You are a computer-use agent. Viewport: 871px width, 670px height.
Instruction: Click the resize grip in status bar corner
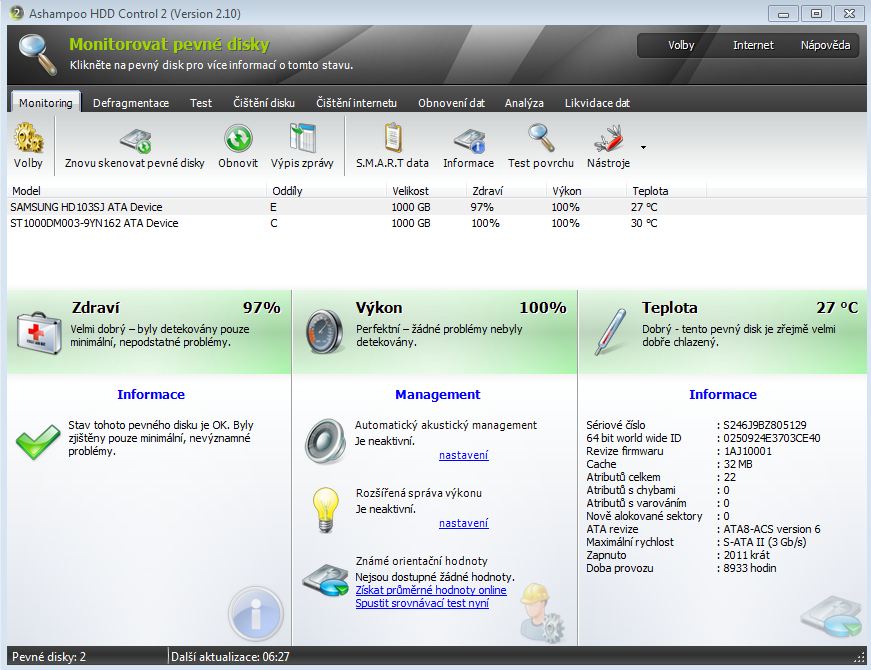[x=859, y=658]
